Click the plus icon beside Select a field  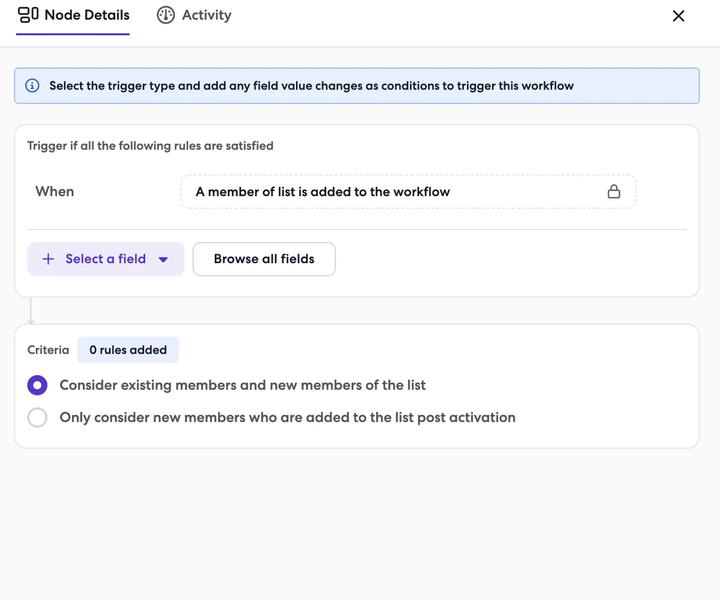[x=48, y=259]
